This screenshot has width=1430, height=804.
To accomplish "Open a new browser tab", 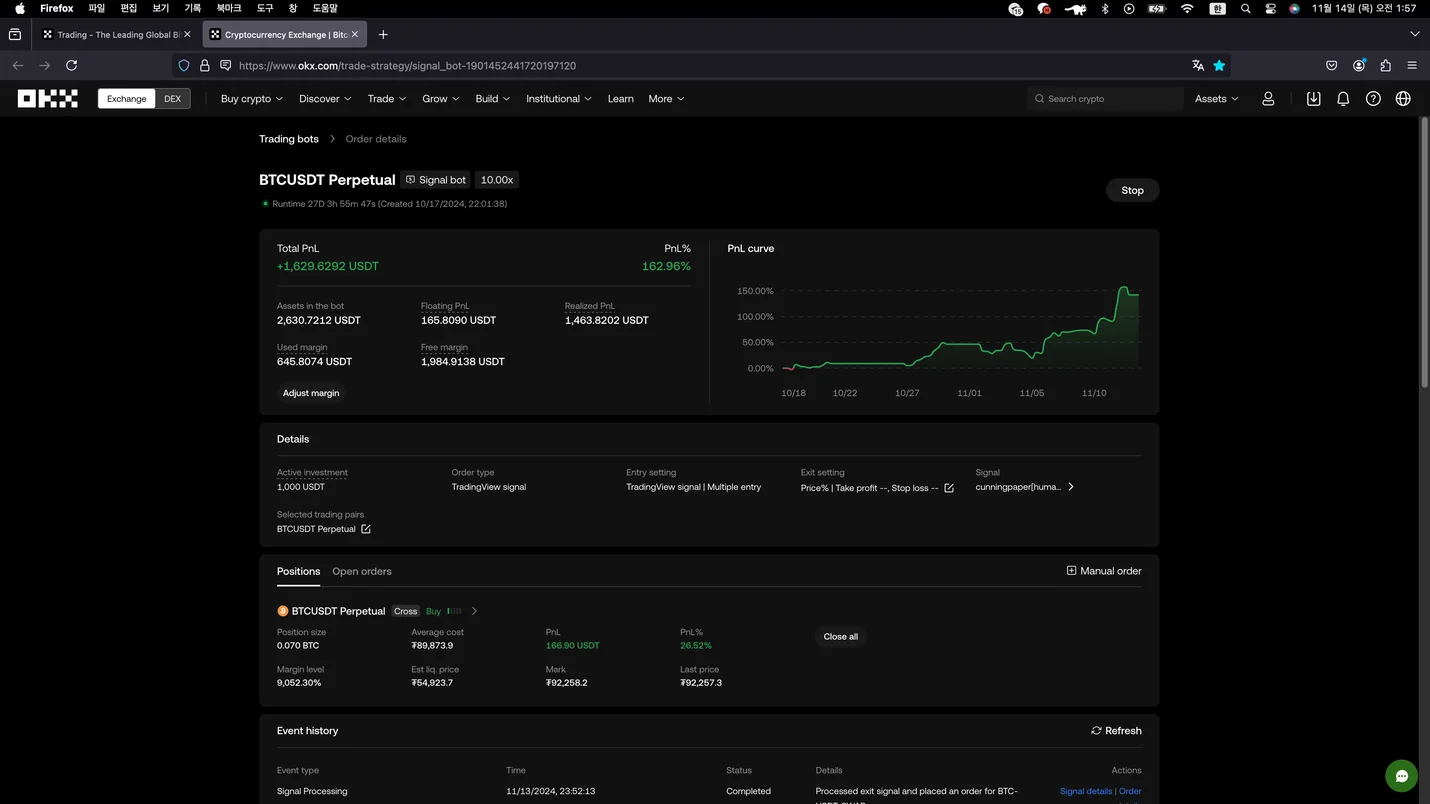I will (383, 34).
